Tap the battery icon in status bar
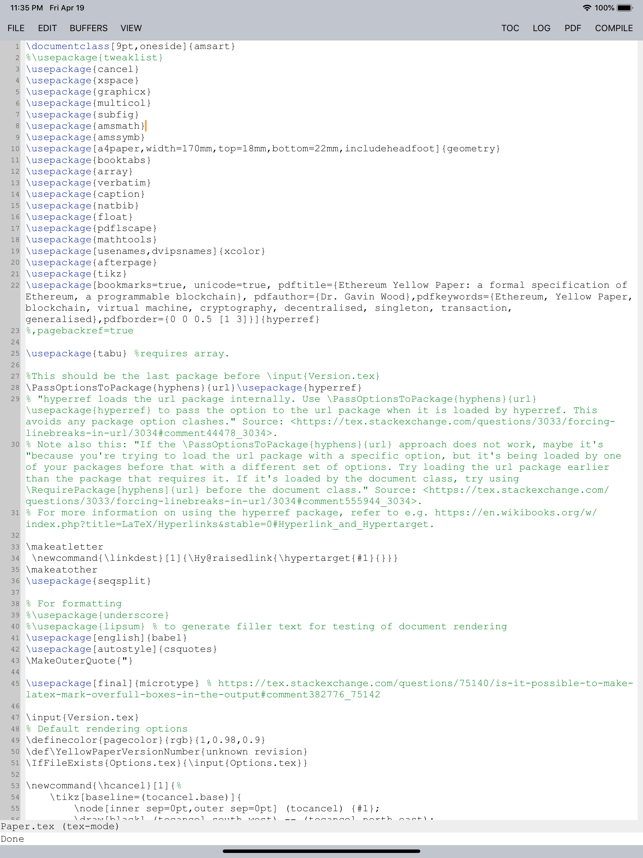Image resolution: width=643 pixels, height=858 pixels. (x=625, y=8)
